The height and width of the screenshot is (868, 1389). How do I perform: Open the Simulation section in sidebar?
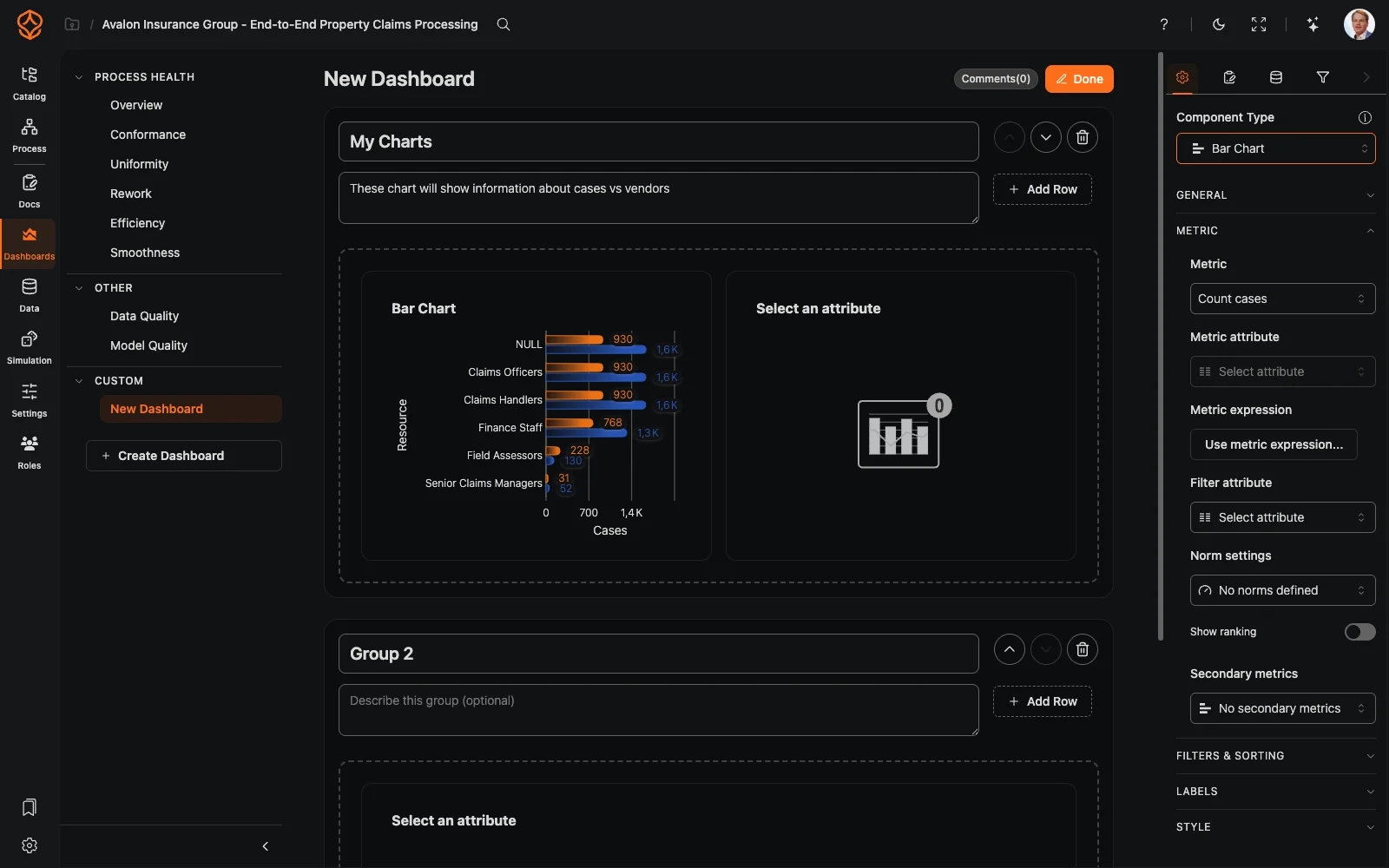30,348
